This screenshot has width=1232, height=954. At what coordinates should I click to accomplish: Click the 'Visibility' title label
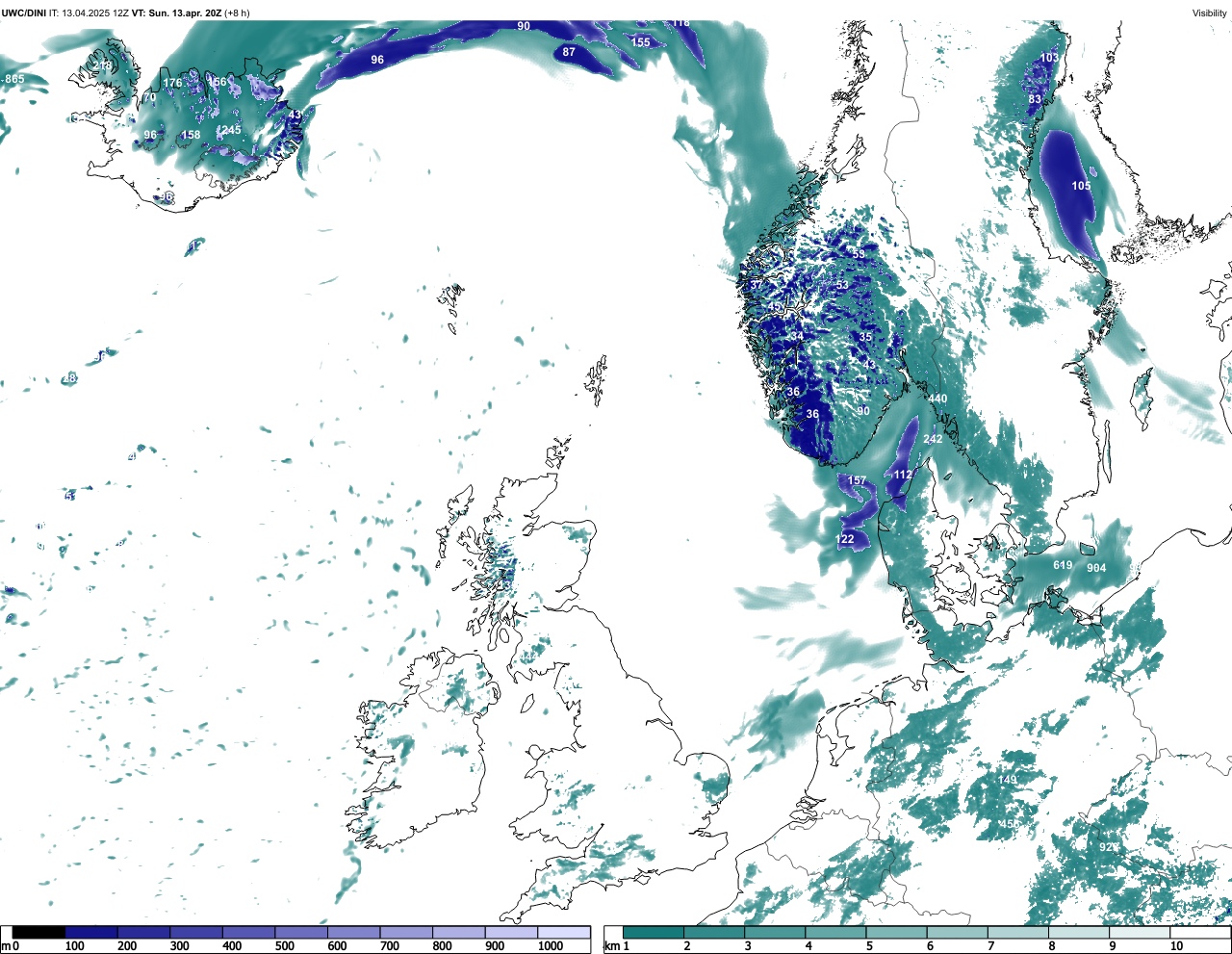click(x=1209, y=13)
